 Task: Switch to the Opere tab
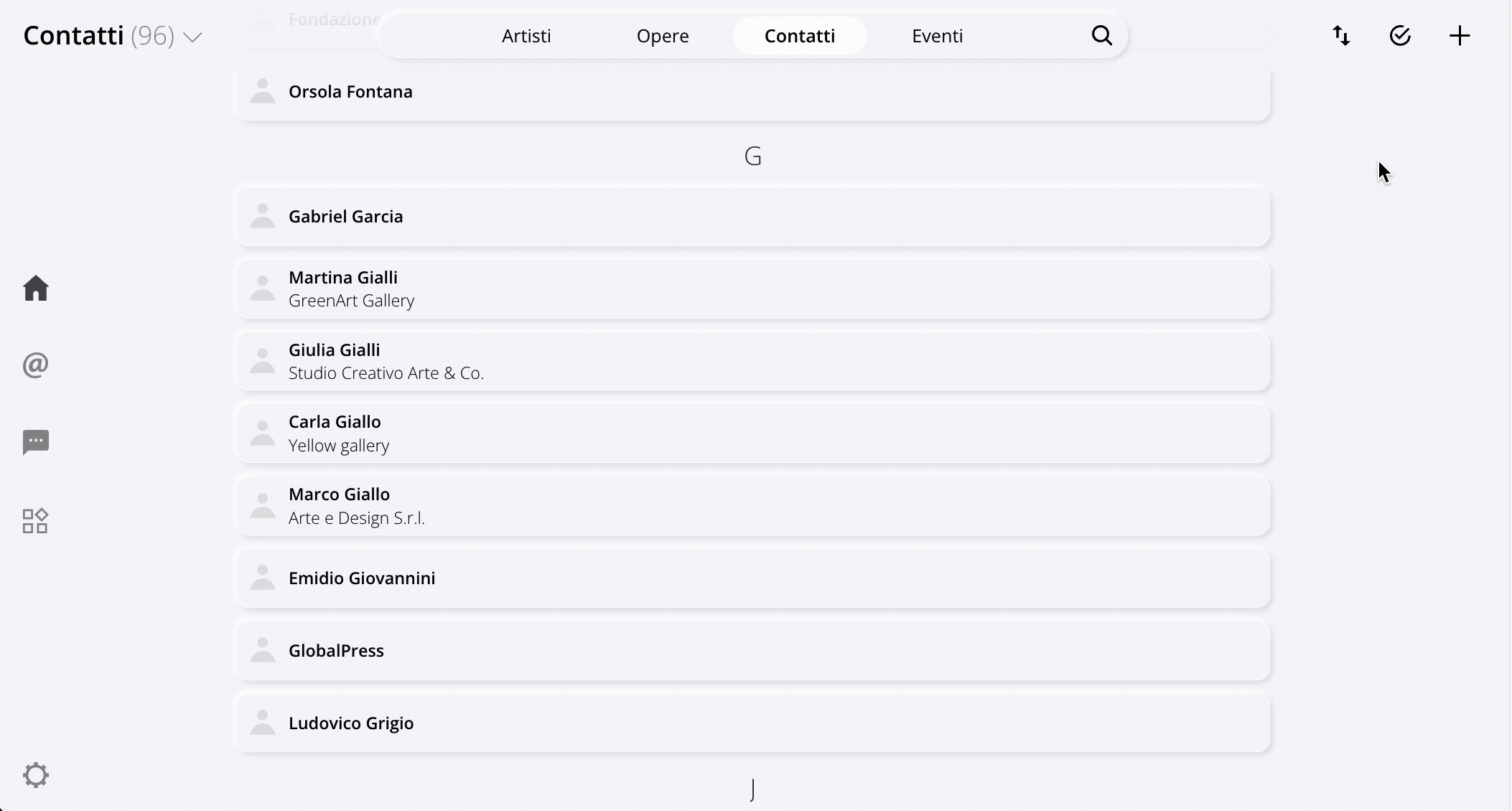[x=662, y=35]
